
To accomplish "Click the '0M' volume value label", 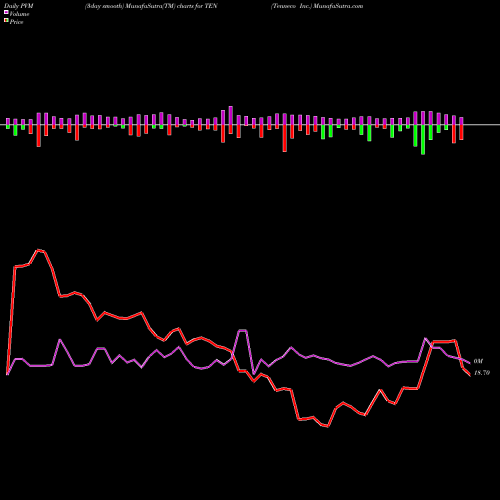I will click(478, 361).
